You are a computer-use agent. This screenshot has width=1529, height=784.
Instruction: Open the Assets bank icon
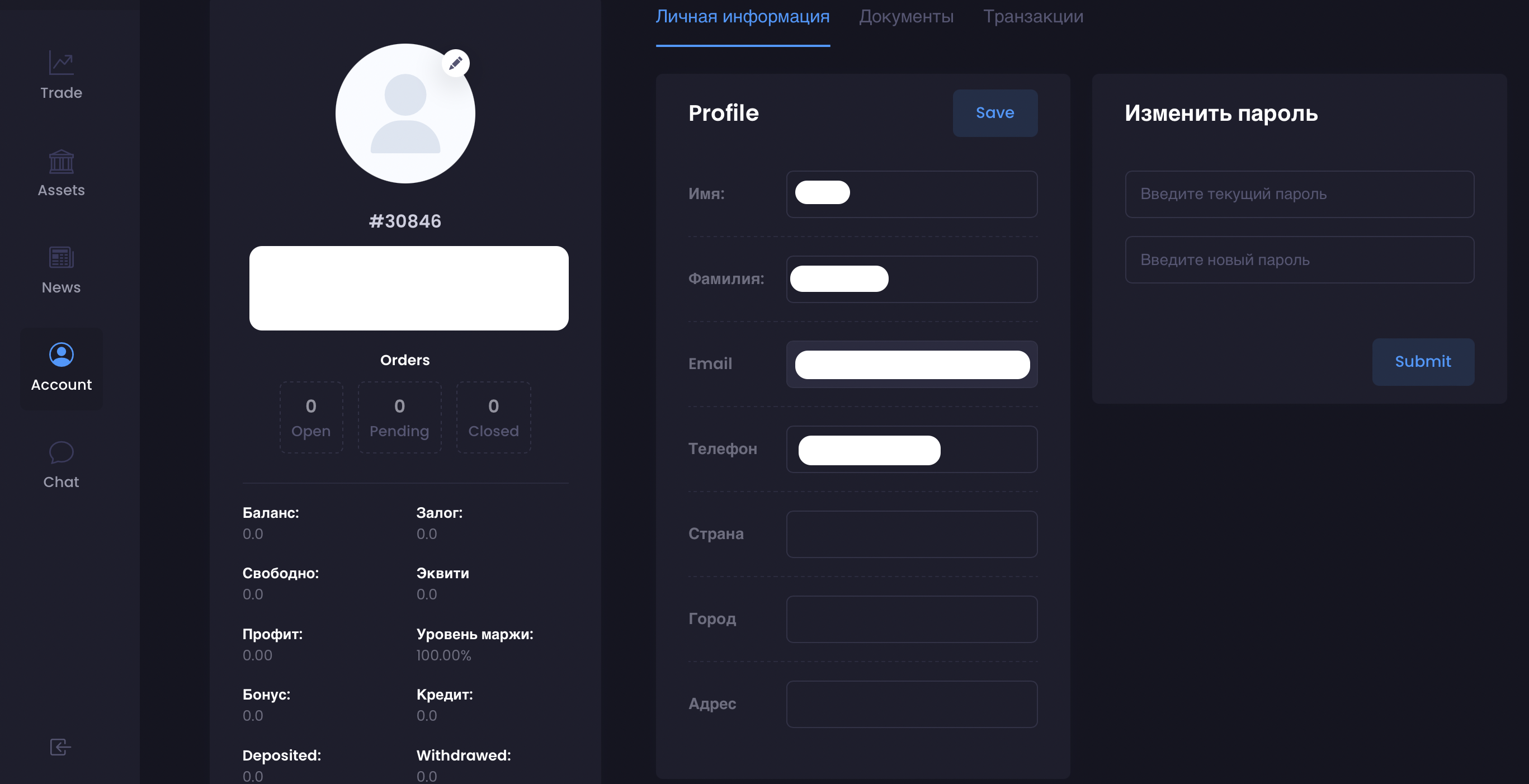61,161
